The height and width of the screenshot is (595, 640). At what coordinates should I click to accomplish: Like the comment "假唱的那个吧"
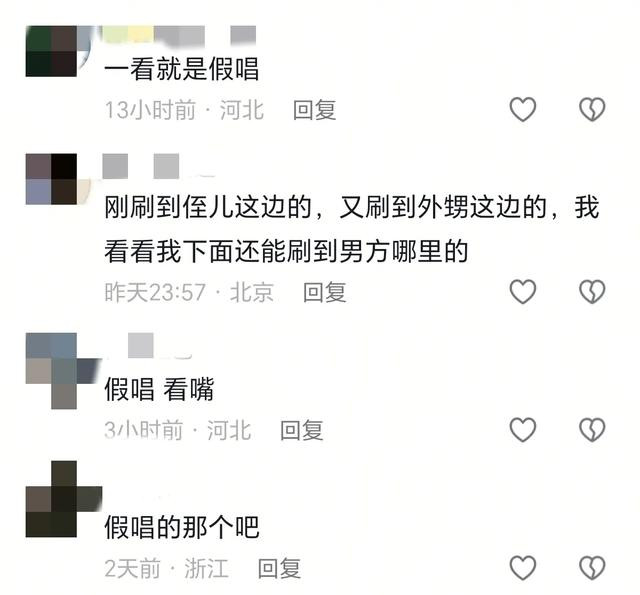[522, 568]
